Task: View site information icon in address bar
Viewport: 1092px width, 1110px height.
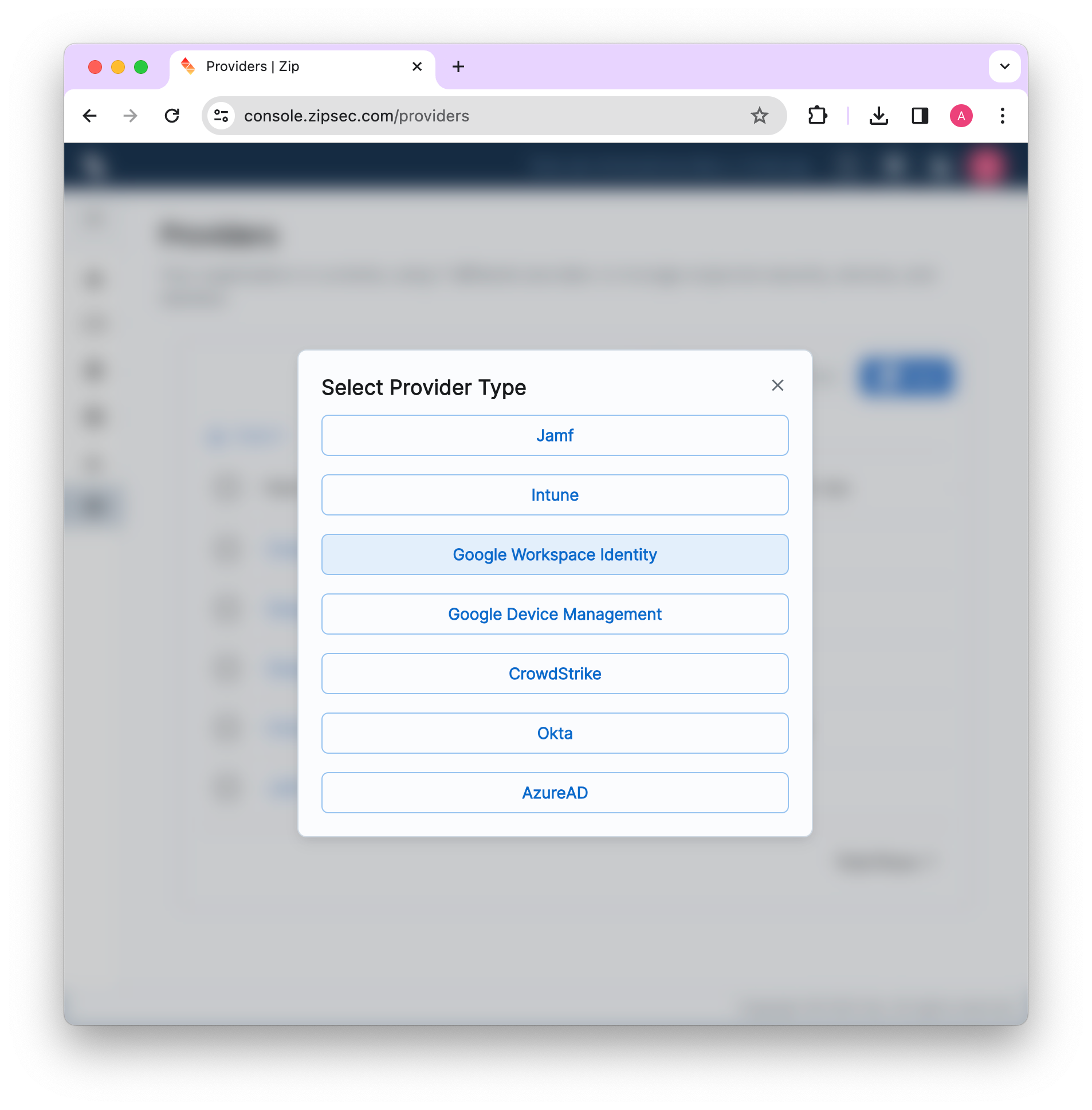Action: point(221,116)
